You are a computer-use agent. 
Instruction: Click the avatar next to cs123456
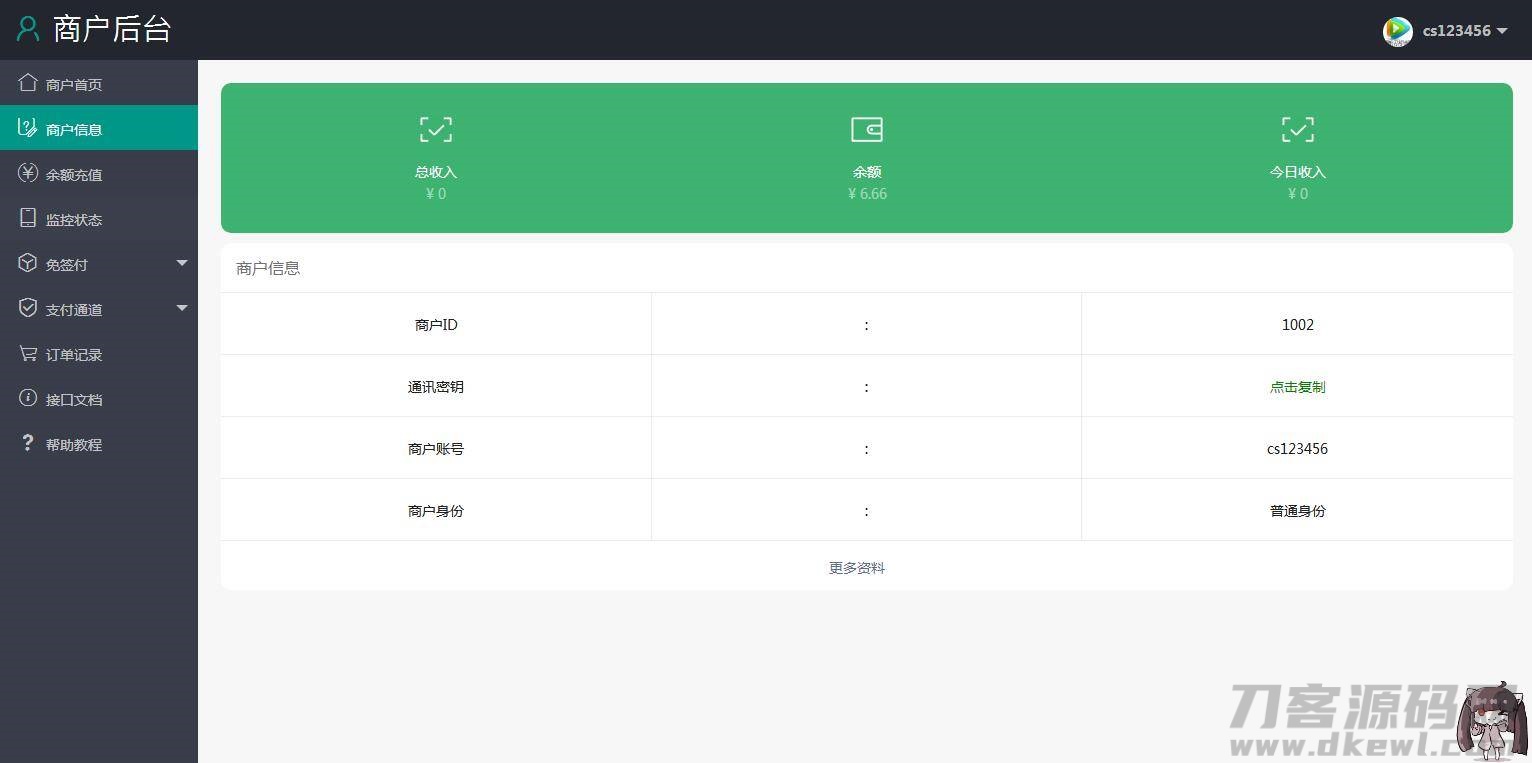(1397, 31)
